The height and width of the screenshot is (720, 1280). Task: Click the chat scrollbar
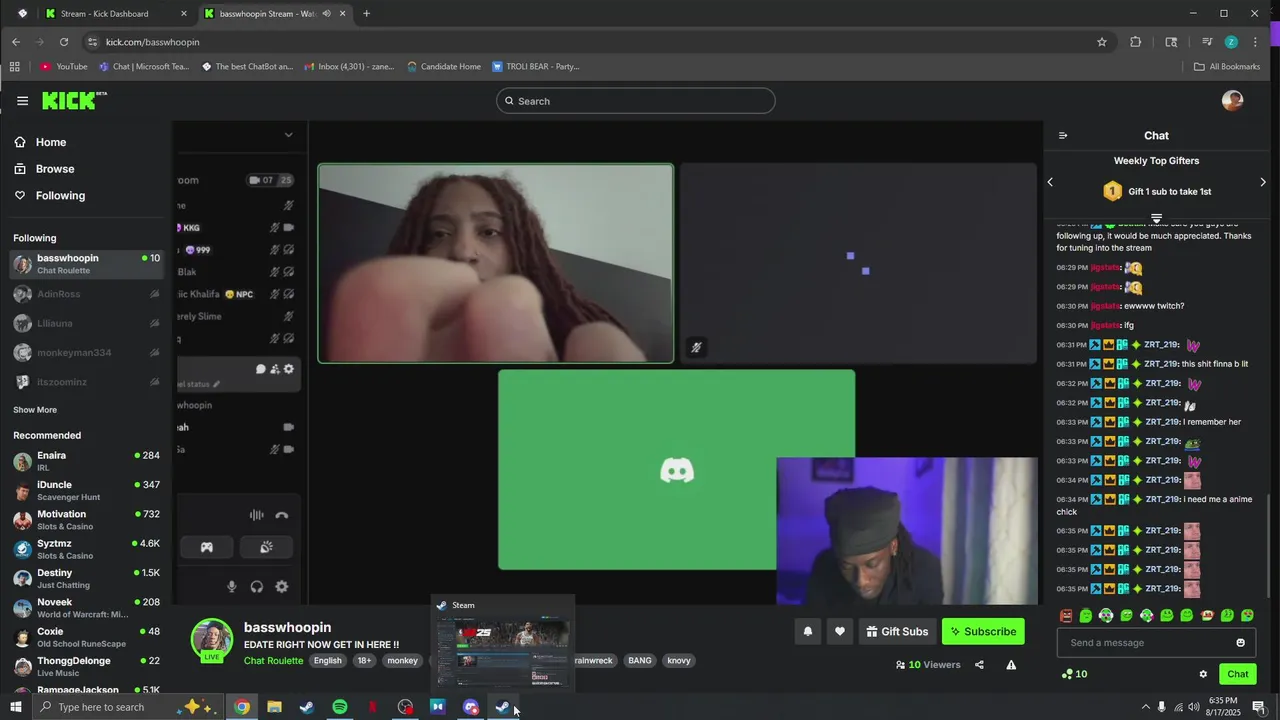click(x=1269, y=545)
